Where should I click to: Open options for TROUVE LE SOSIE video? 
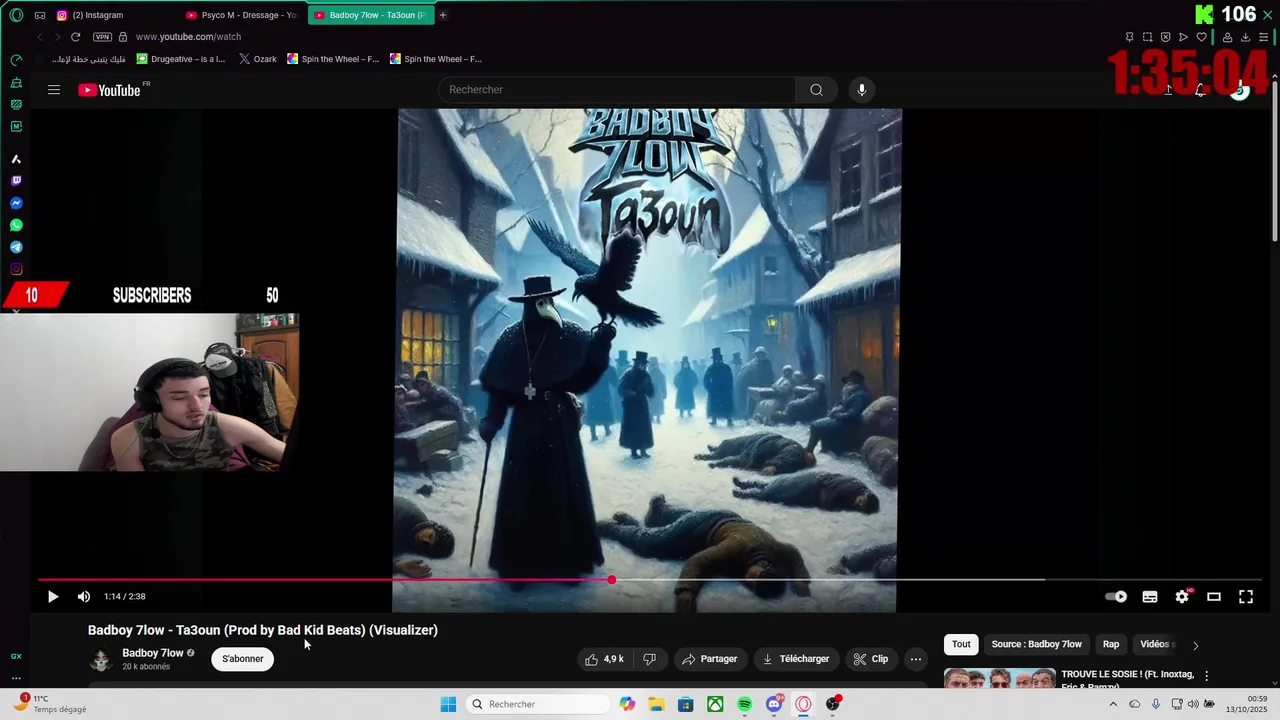pos(1206,676)
